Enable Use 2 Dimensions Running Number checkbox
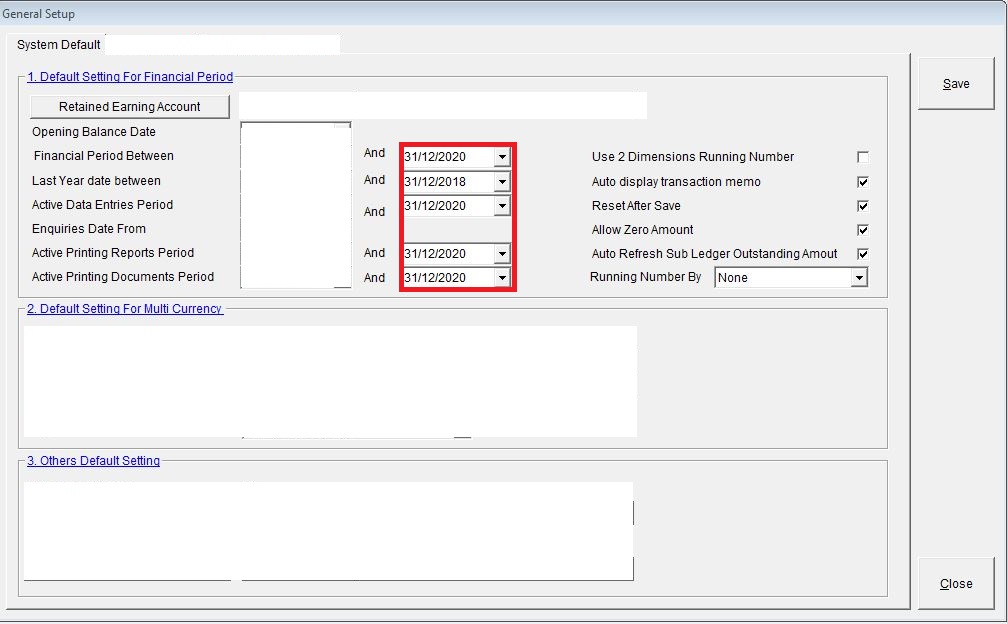 [x=863, y=157]
